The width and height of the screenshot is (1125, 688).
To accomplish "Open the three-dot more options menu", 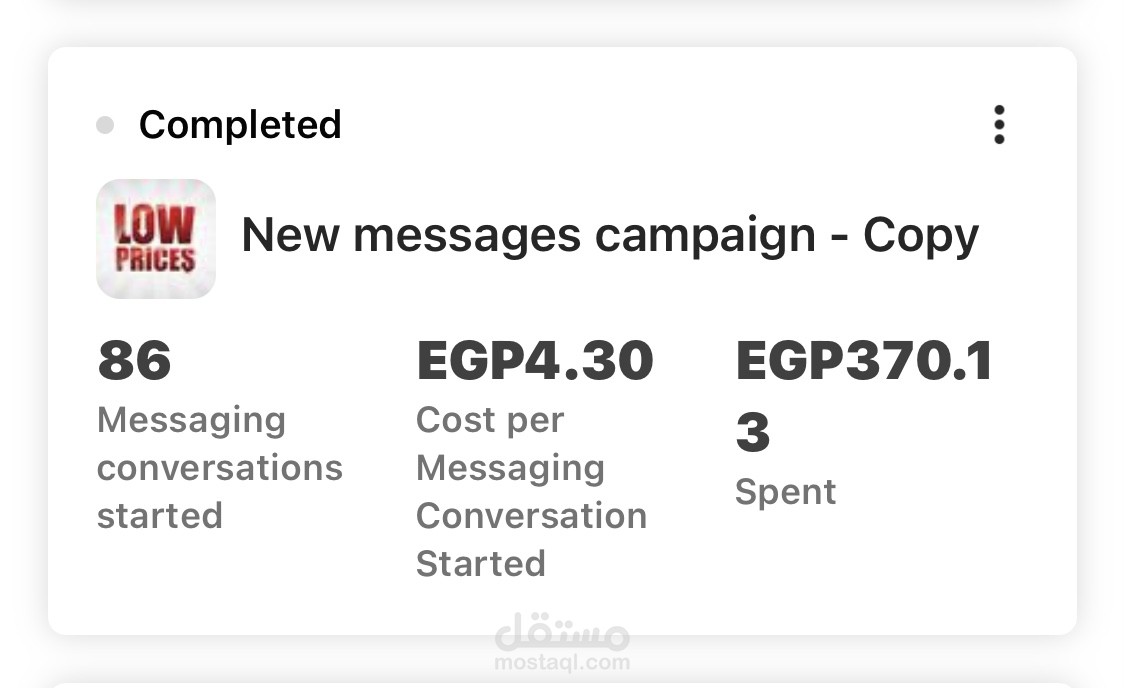I will click(999, 125).
